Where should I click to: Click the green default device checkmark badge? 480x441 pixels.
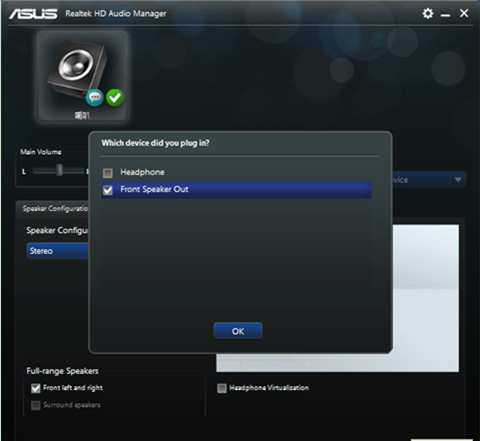115,98
